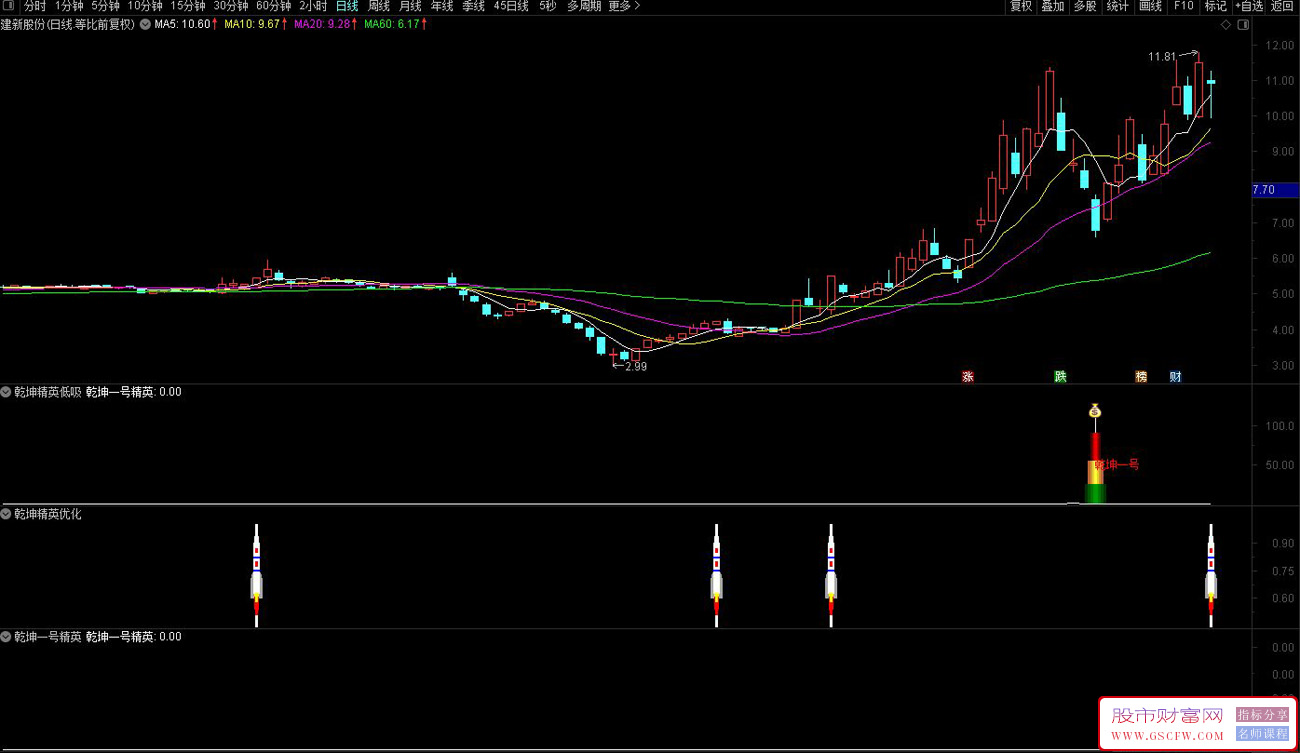This screenshot has height=753, width=1300.
Task: Click the red 涨 marker icon
Action: [x=968, y=377]
